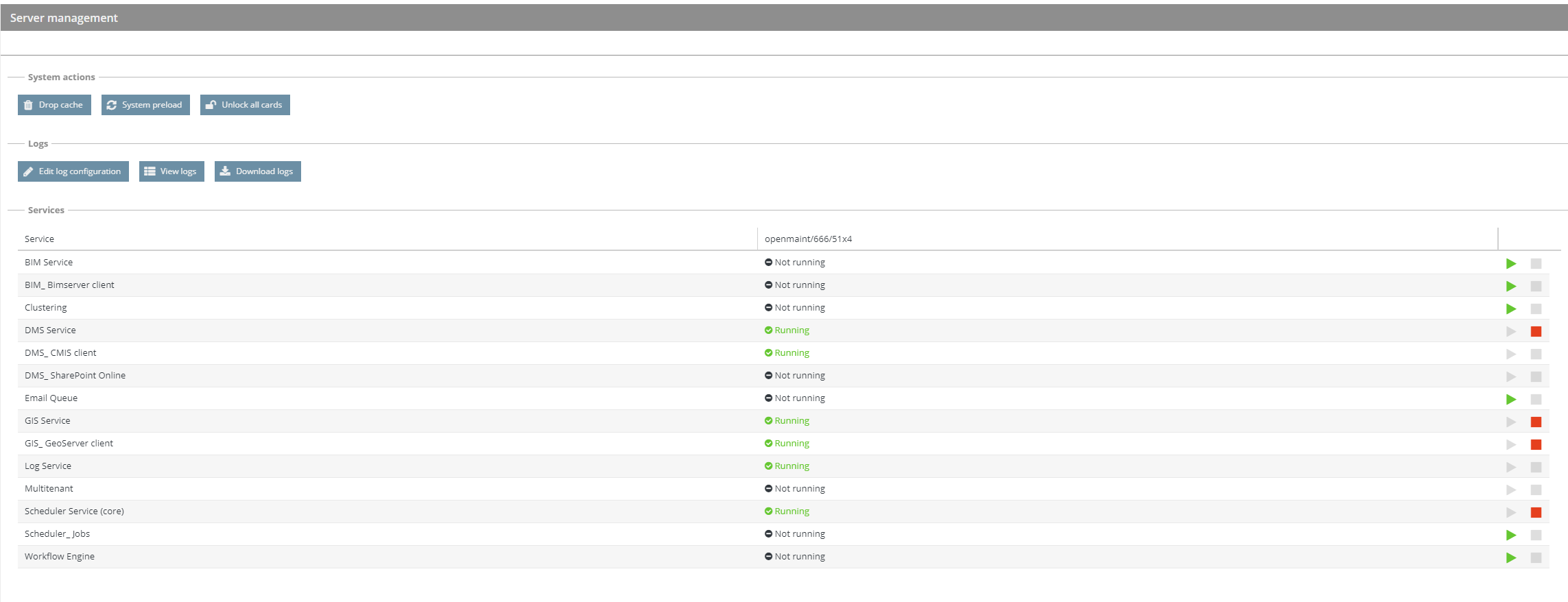Stop the DMS Service with red square
1568x602 pixels.
click(1536, 331)
